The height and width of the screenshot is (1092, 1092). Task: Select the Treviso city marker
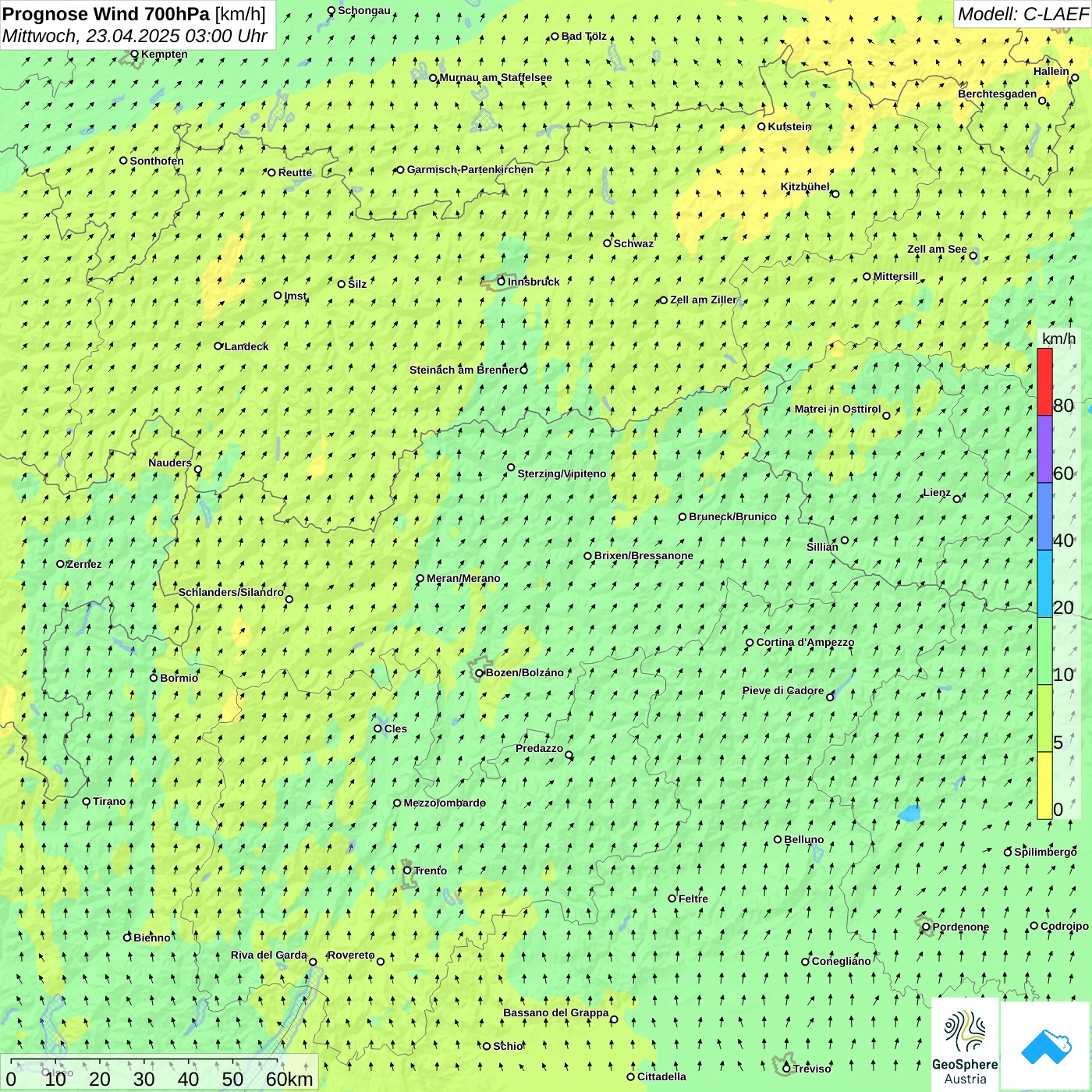(x=787, y=1069)
